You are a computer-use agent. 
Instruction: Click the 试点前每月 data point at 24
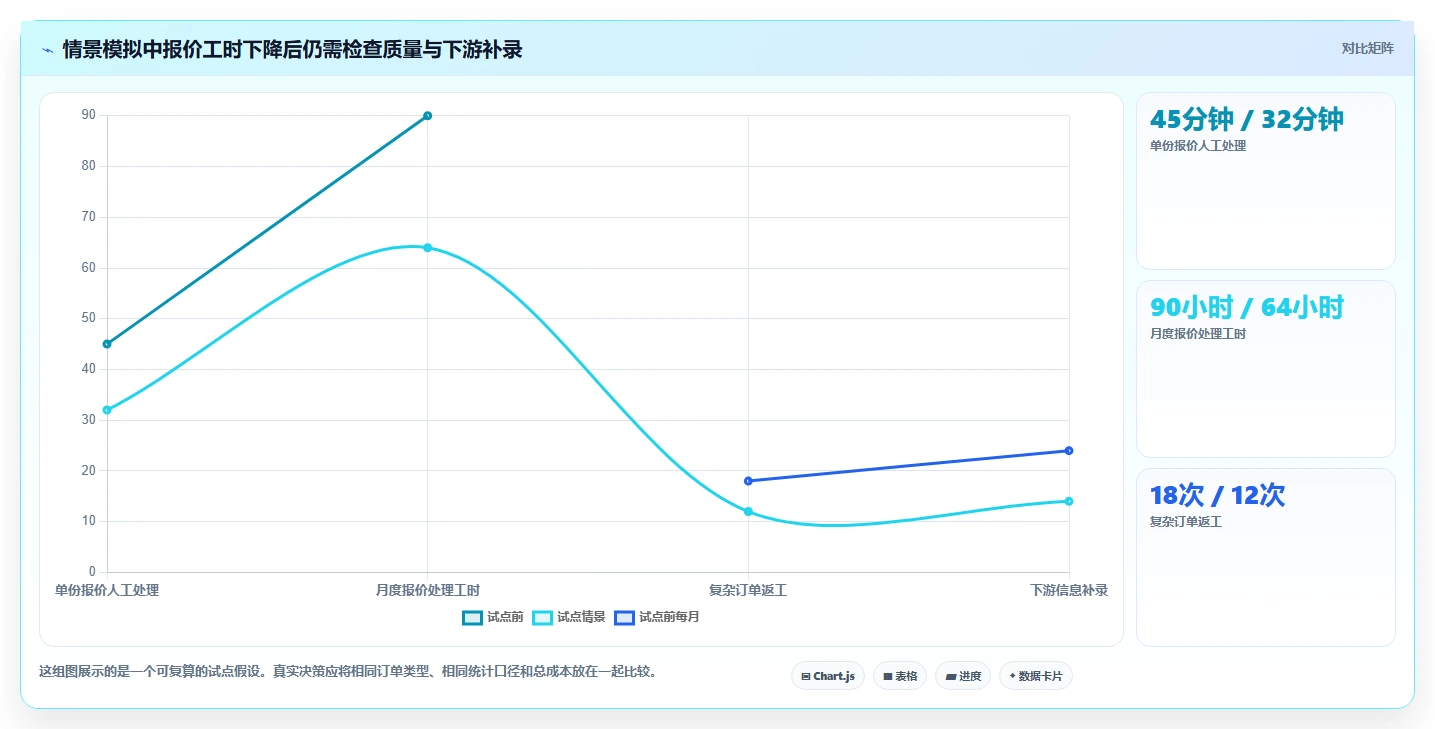click(x=1069, y=450)
